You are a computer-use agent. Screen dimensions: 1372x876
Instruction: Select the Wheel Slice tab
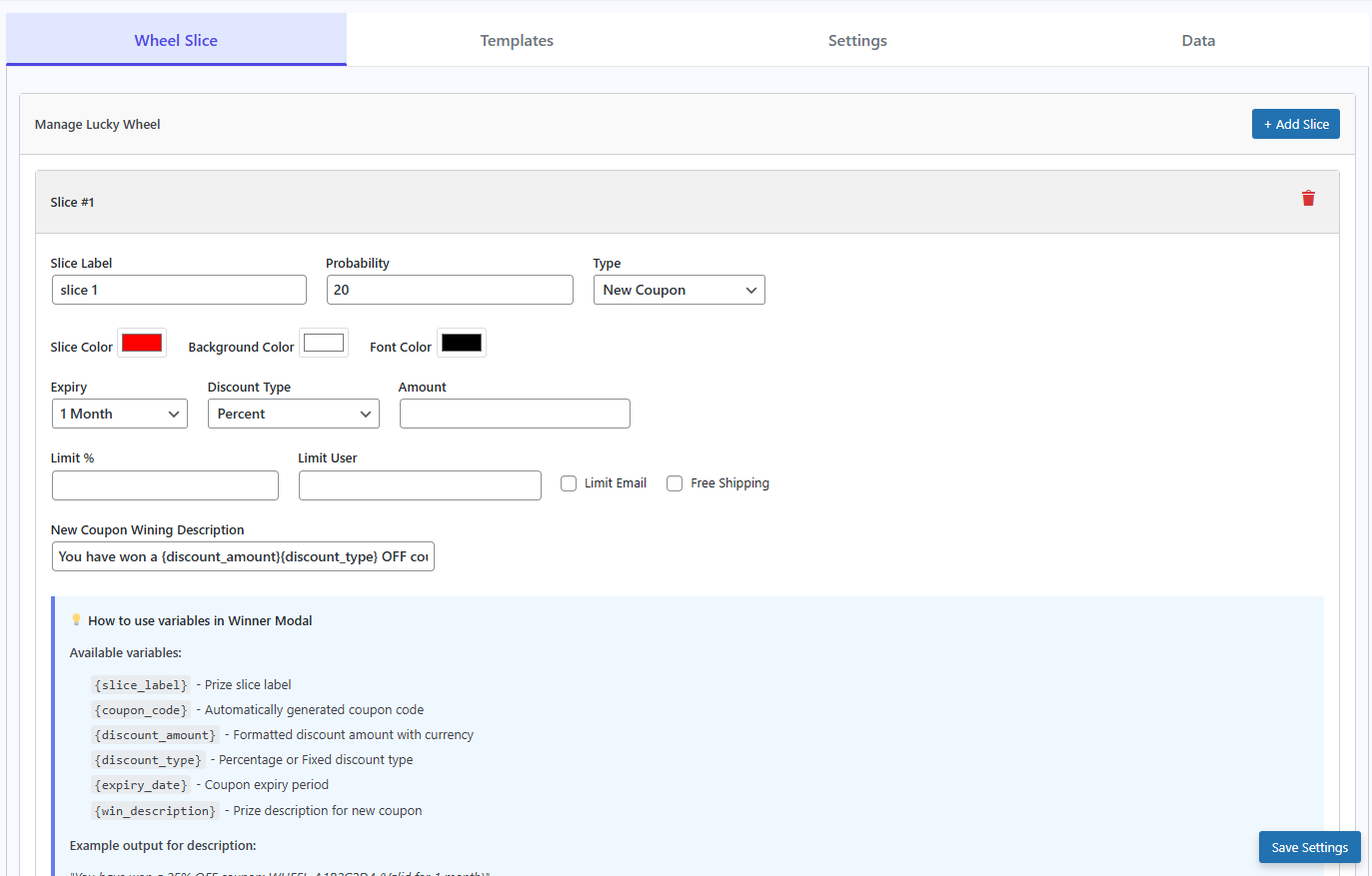coord(176,41)
